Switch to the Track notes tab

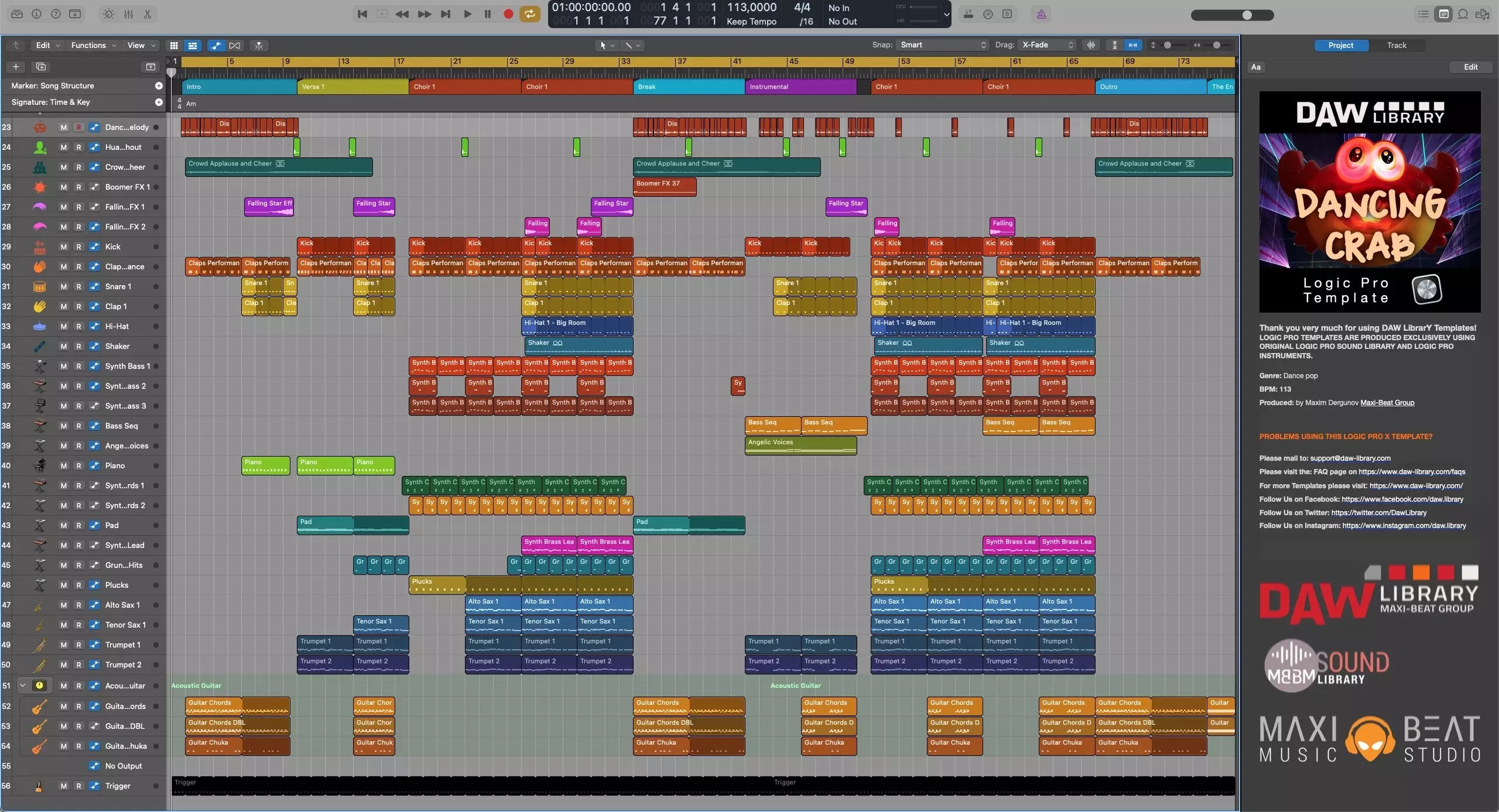click(x=1396, y=45)
